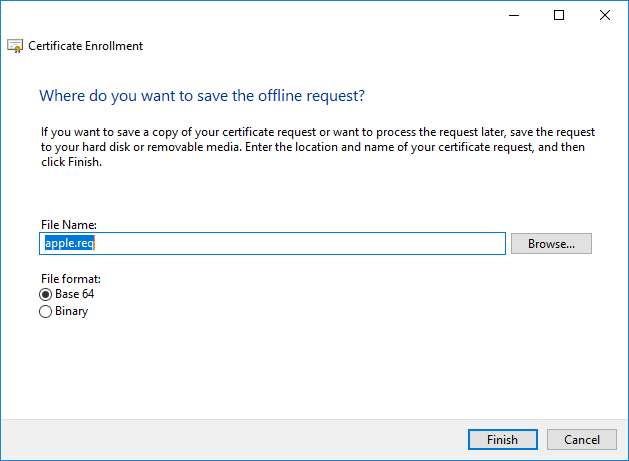
Task: Click the highlighted apple.req text
Action: coord(69,243)
